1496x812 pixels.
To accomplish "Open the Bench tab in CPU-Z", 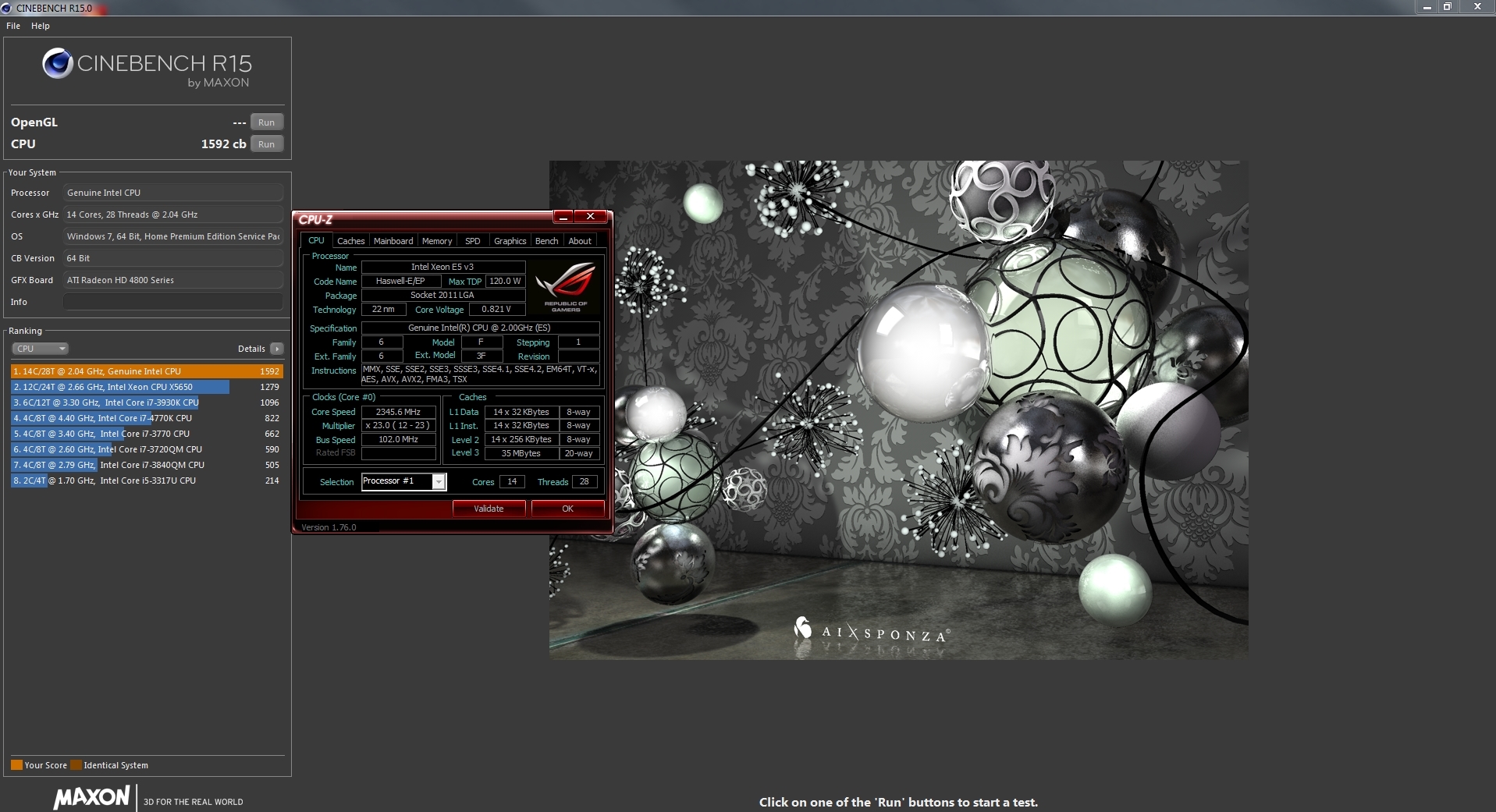I will (x=547, y=241).
